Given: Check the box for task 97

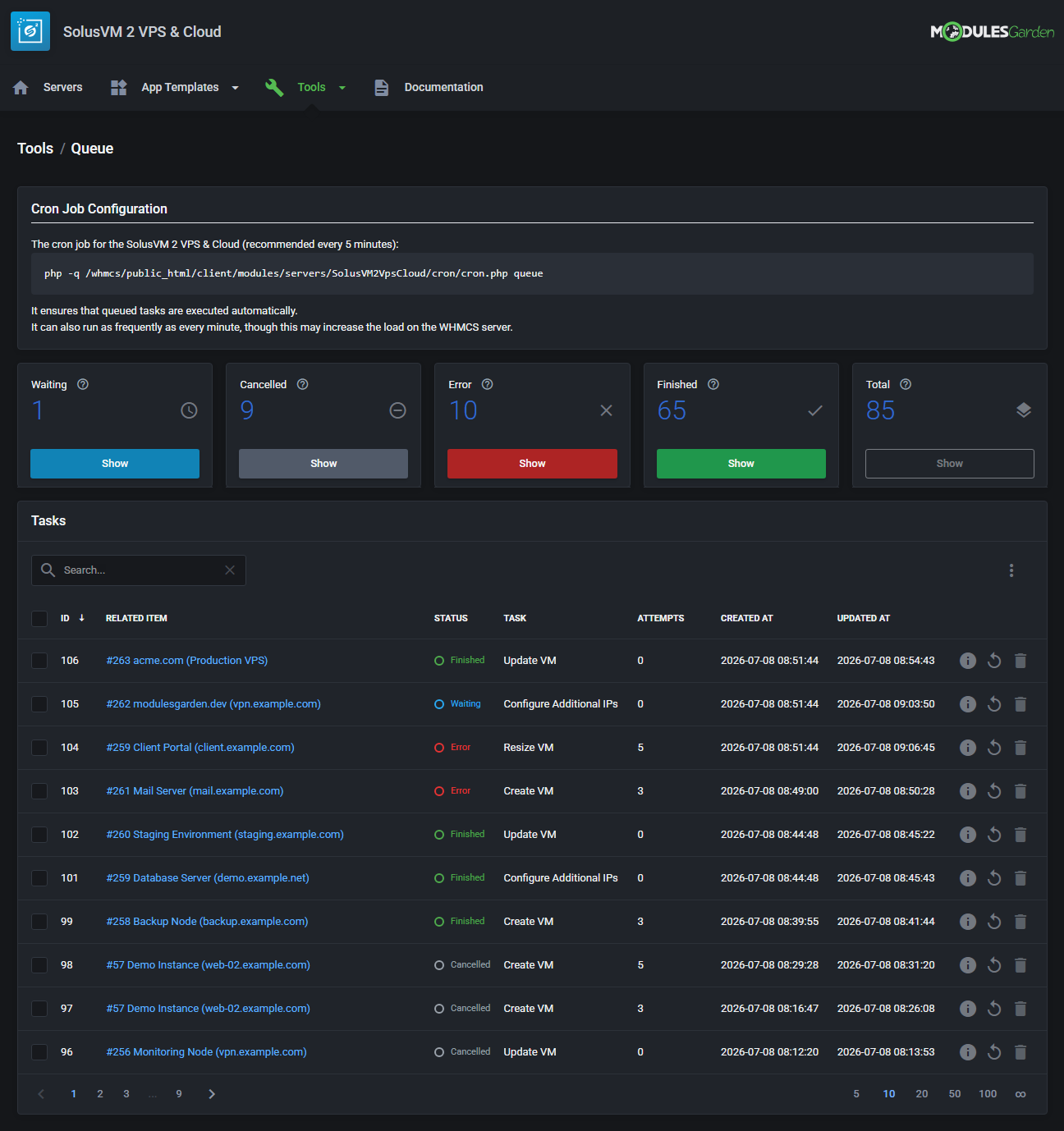Looking at the screenshot, I should coord(39,1009).
